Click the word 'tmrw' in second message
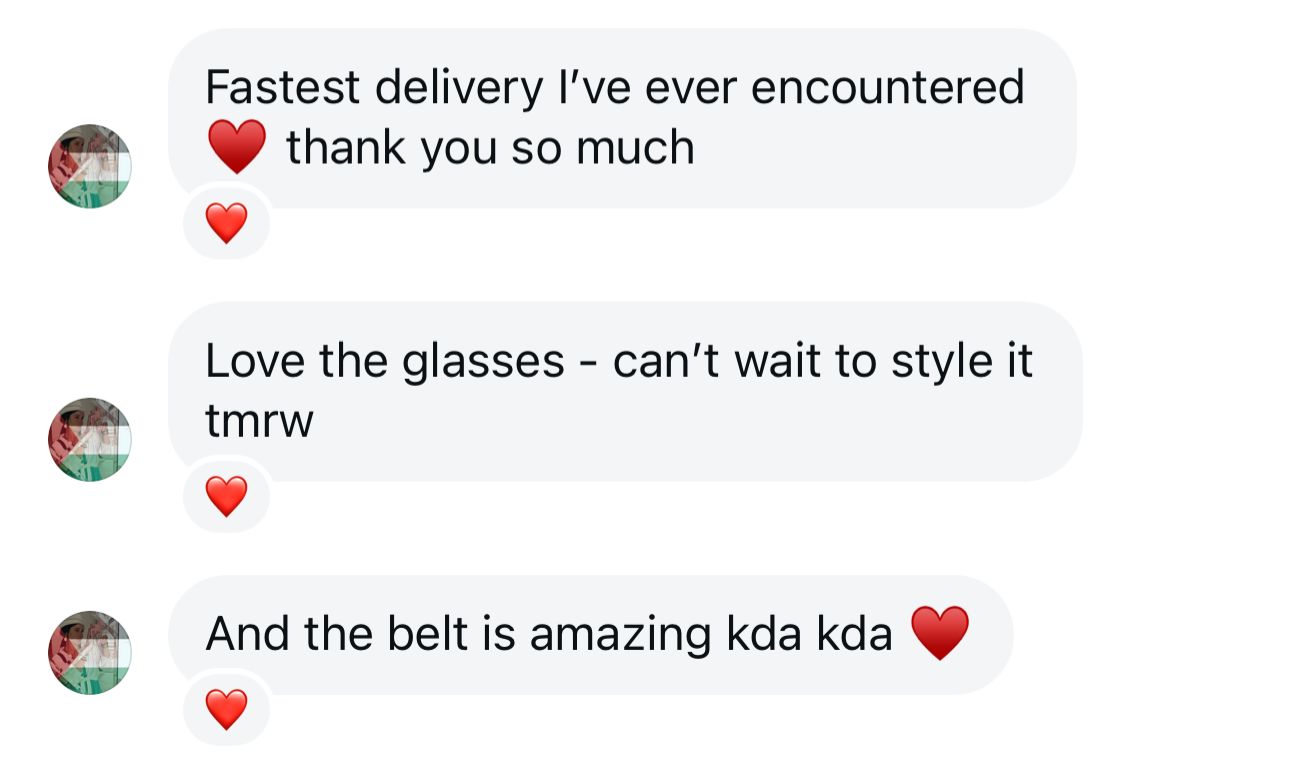The image size is (1290, 779). pyautogui.click(x=259, y=421)
